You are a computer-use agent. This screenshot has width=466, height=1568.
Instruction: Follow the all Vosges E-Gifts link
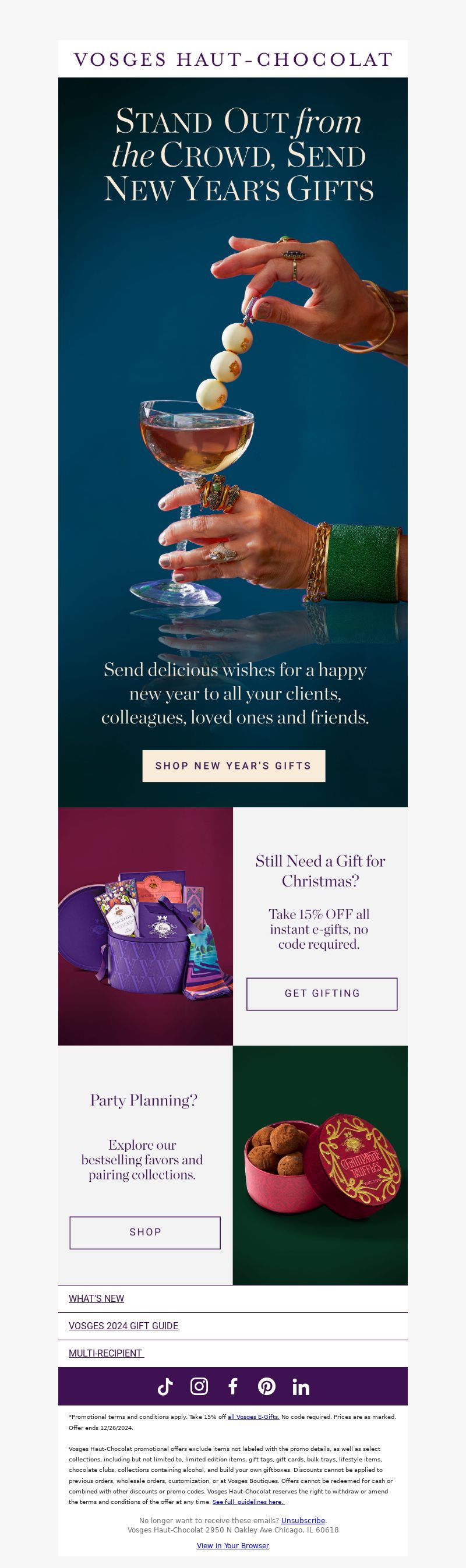click(x=253, y=1417)
